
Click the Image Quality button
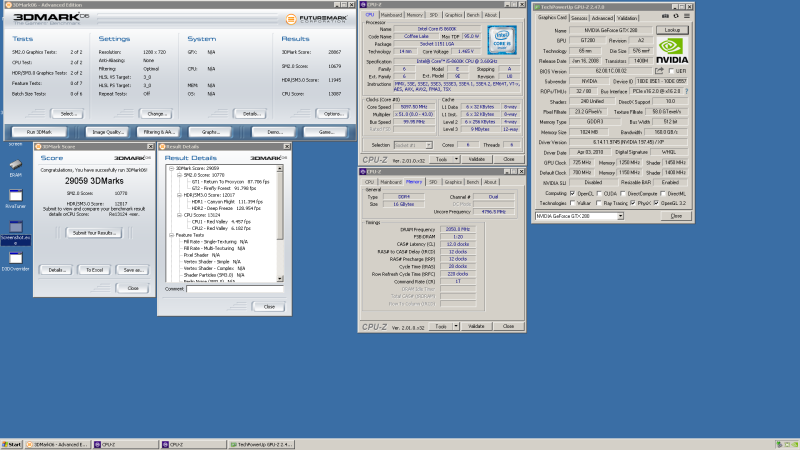tap(107, 132)
